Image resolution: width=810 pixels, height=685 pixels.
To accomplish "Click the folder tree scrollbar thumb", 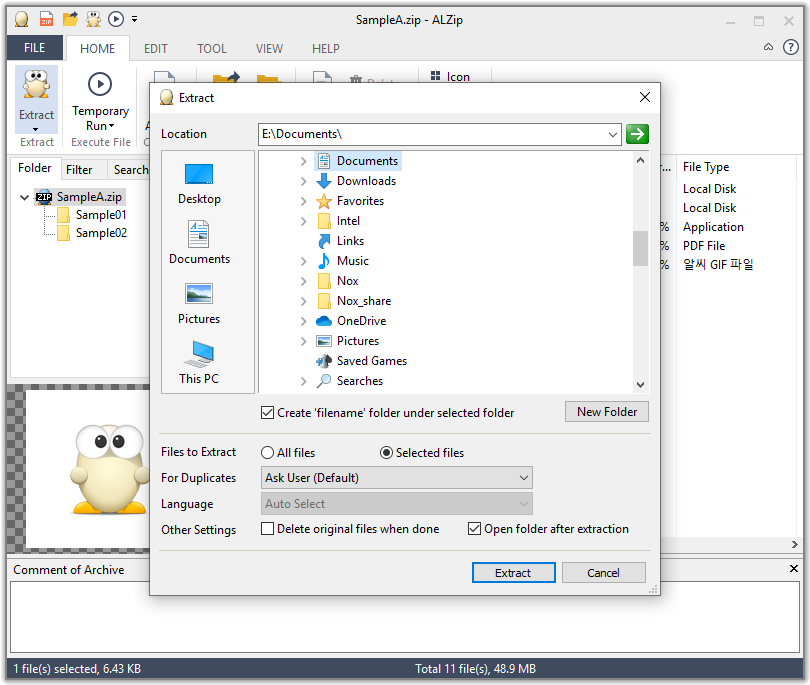I will 640,248.
